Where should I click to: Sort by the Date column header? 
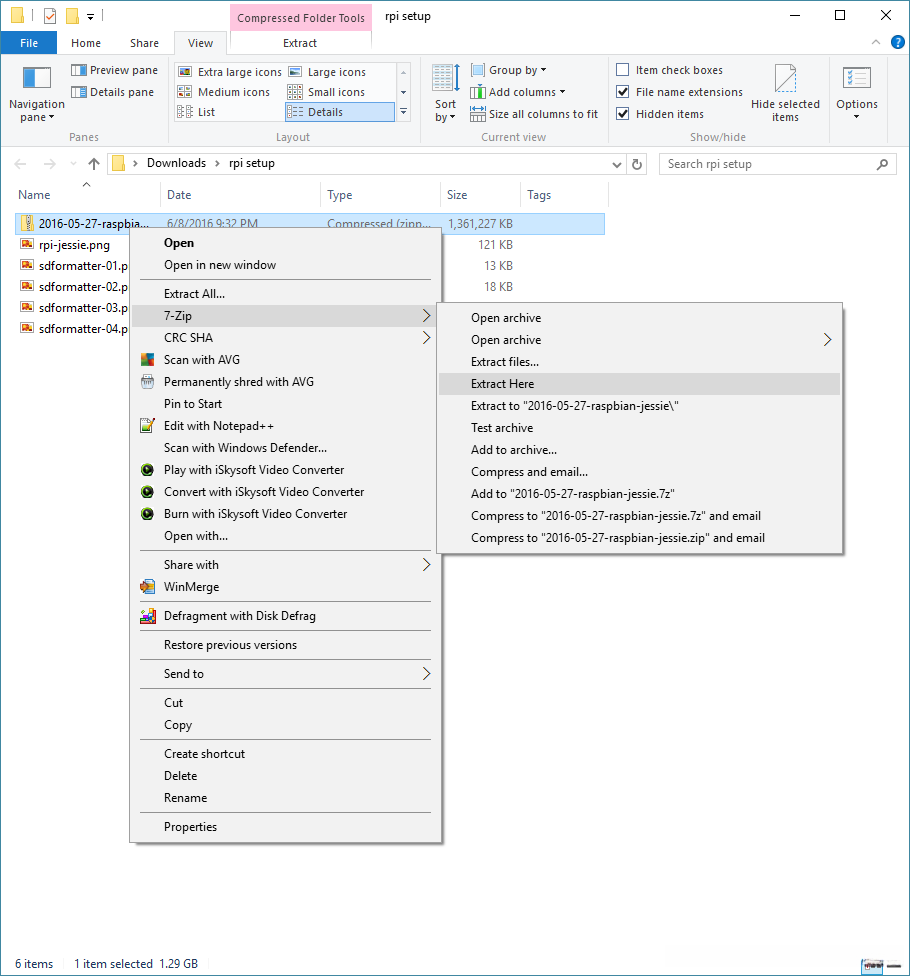(240, 195)
